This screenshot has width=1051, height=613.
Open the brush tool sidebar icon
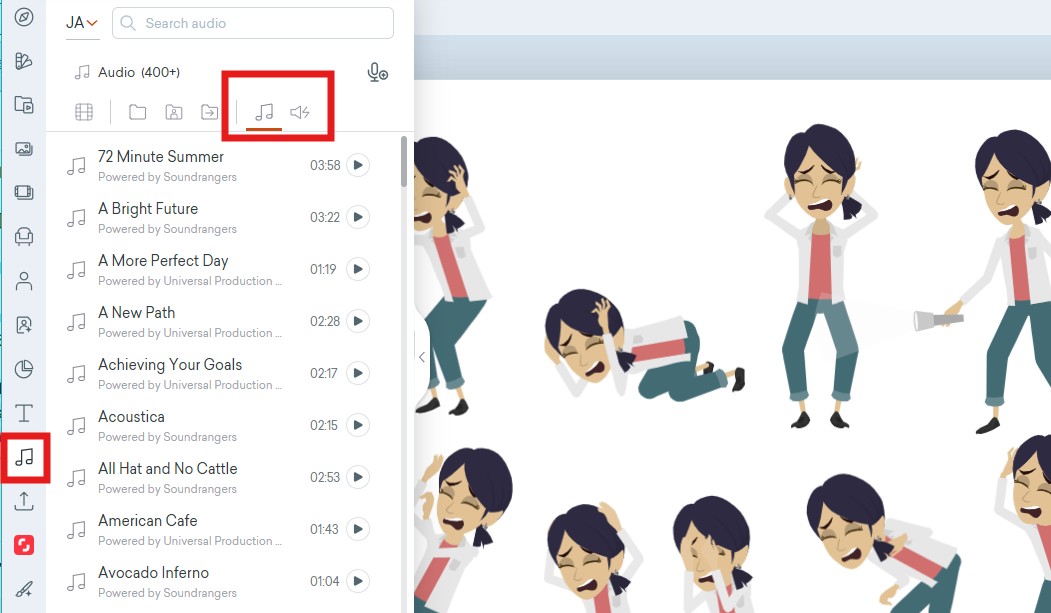click(x=24, y=590)
